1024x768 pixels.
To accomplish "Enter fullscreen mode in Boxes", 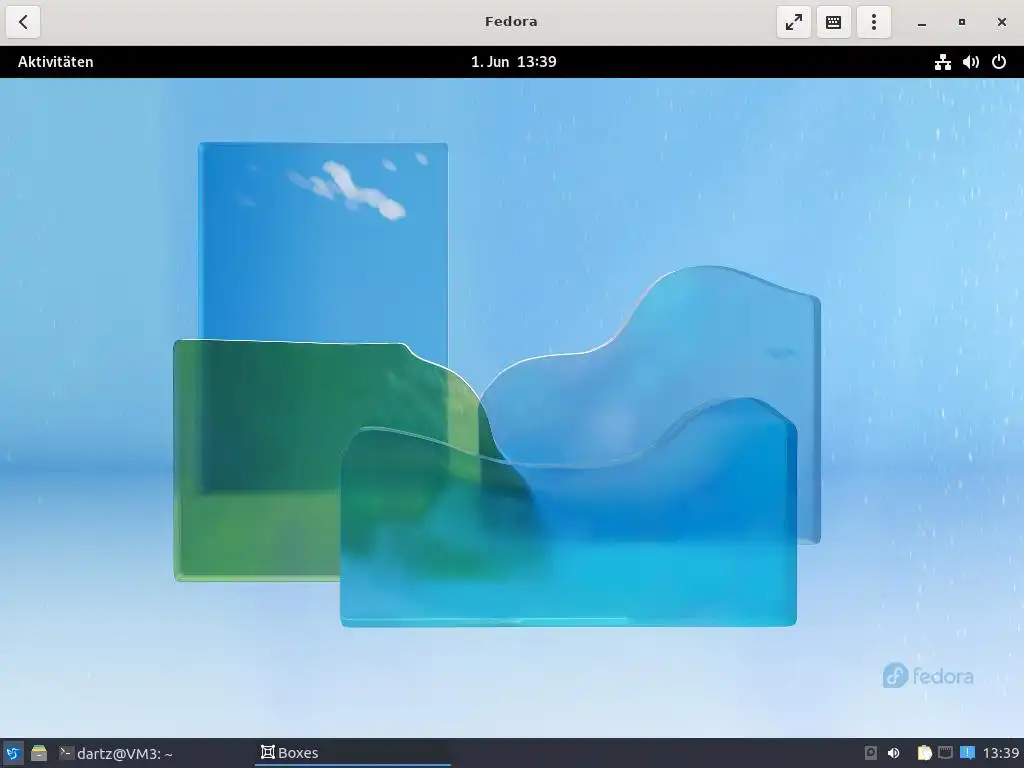I will (793, 22).
